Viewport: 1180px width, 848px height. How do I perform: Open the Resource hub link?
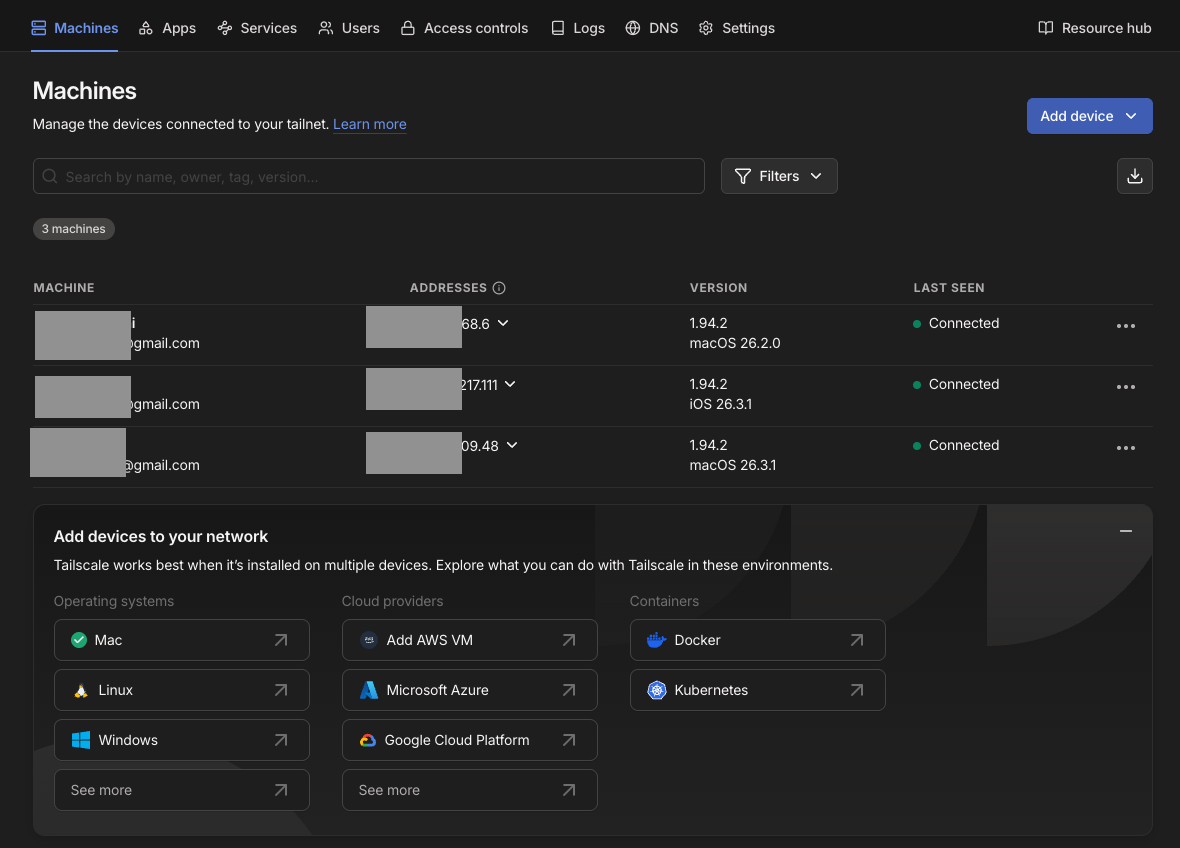1095,28
